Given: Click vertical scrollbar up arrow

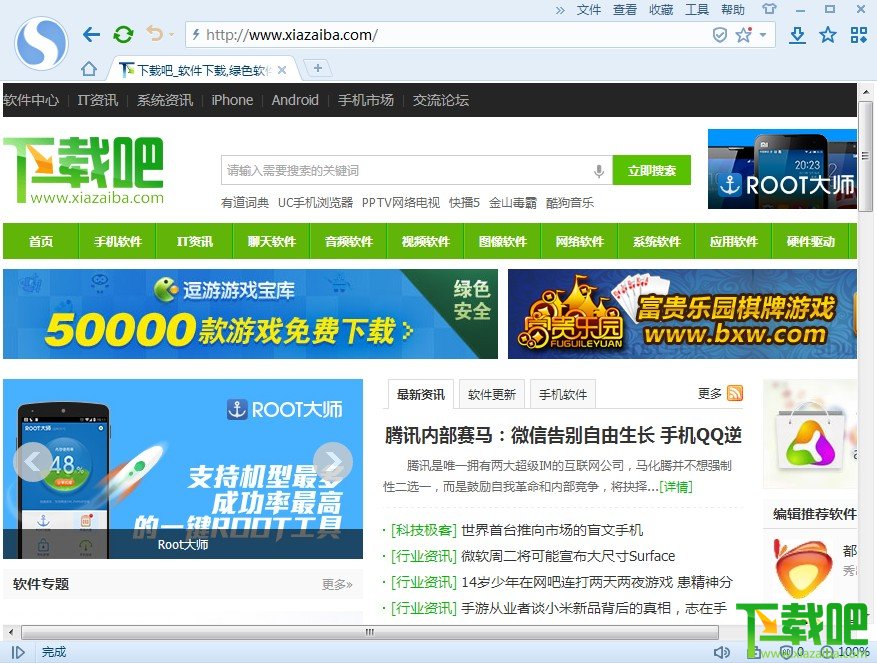Looking at the screenshot, I should [x=866, y=92].
